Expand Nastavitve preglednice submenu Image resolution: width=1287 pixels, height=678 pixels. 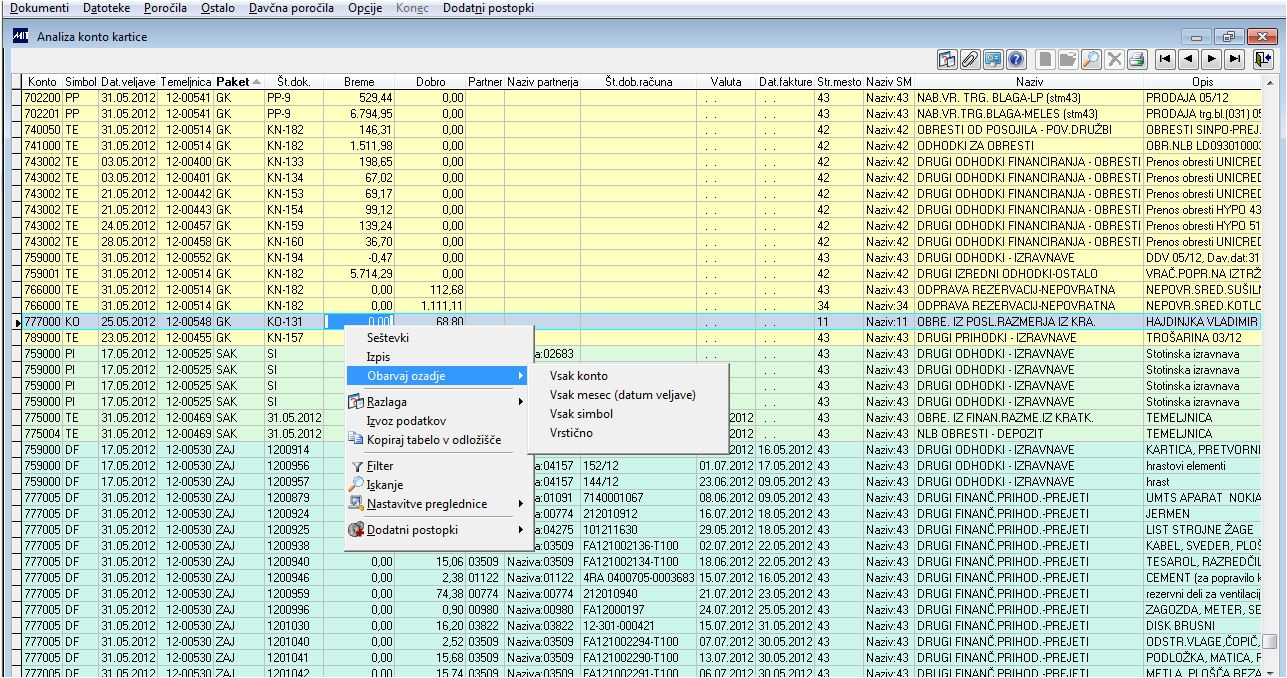pos(437,503)
